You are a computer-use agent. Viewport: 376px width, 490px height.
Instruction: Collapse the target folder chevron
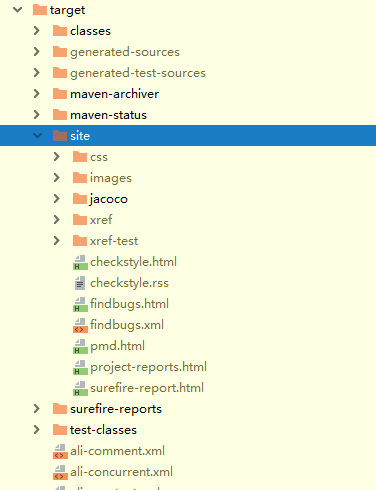(17, 10)
